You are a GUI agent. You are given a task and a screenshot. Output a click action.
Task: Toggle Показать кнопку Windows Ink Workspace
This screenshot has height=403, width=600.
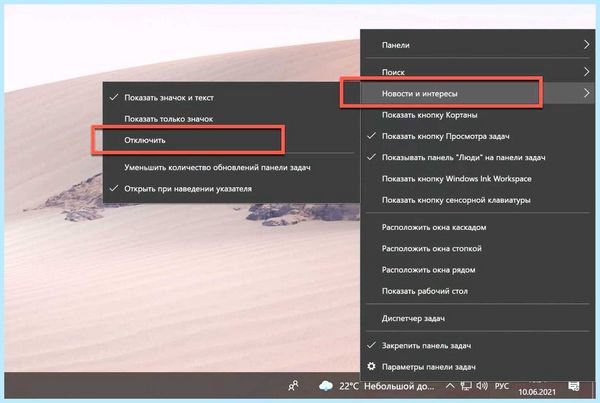[478, 179]
